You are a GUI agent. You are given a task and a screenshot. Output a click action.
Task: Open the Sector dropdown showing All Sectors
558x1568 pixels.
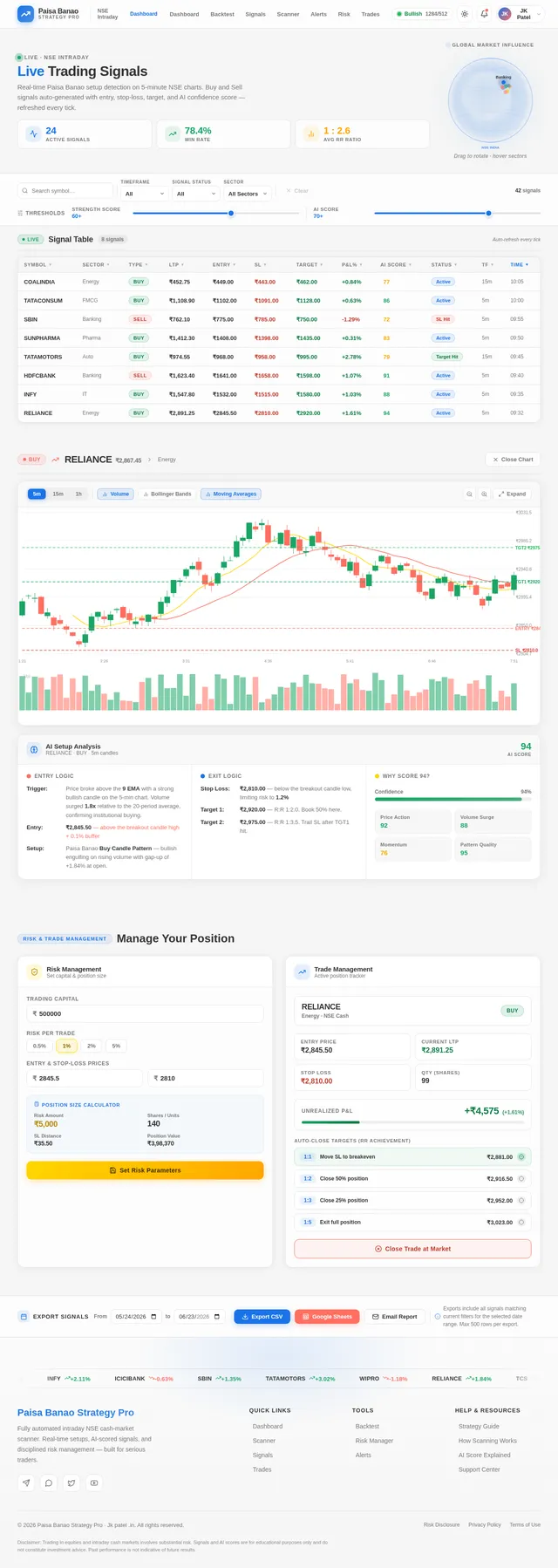[248, 194]
